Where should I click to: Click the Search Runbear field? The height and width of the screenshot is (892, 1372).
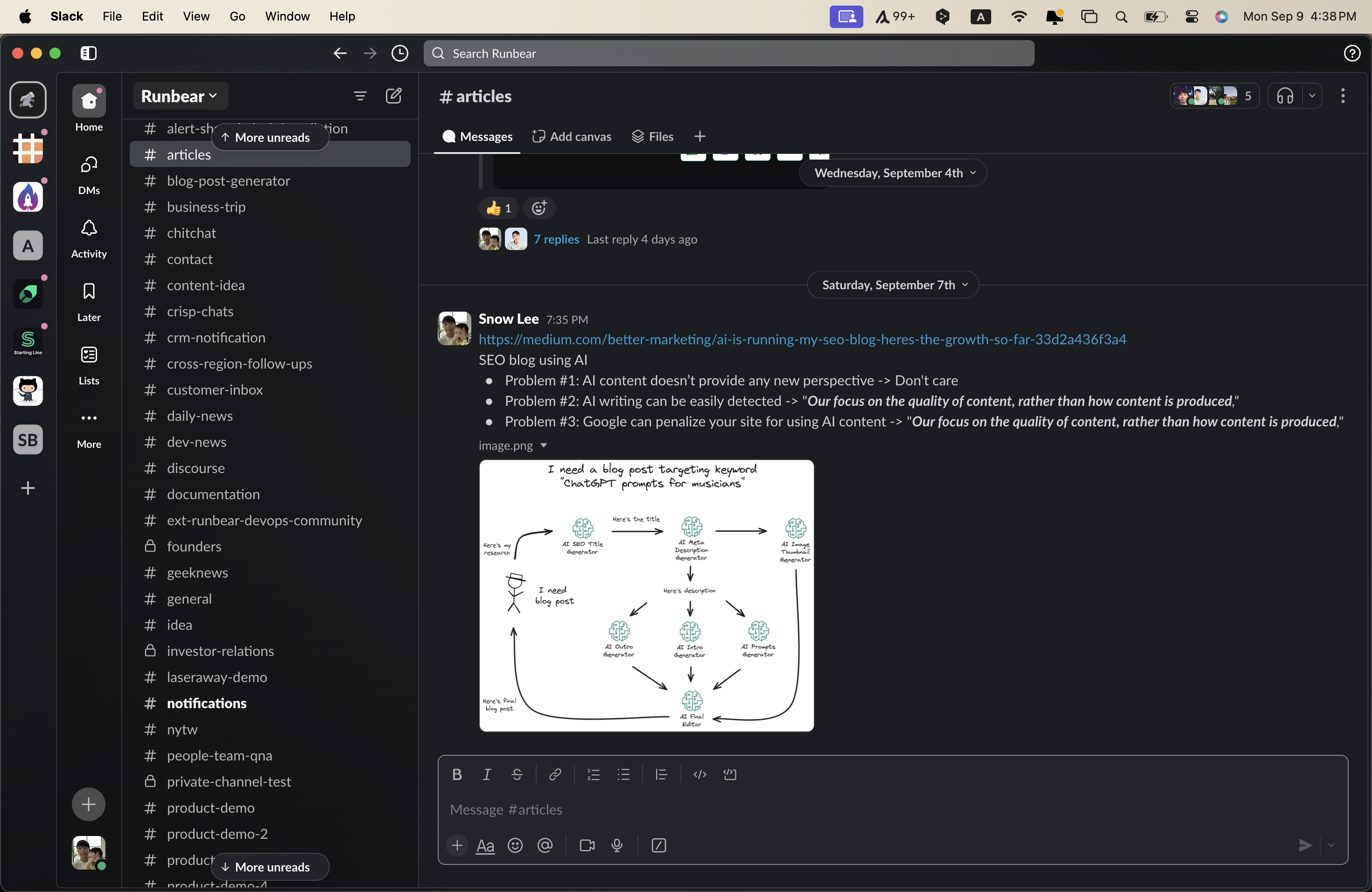728,53
